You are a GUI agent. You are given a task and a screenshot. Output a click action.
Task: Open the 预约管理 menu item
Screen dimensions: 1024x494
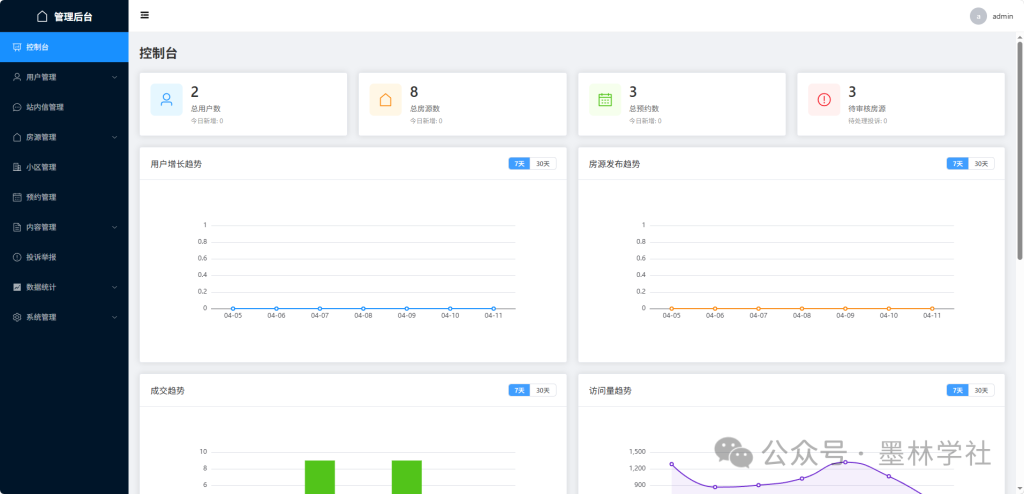click(41, 197)
